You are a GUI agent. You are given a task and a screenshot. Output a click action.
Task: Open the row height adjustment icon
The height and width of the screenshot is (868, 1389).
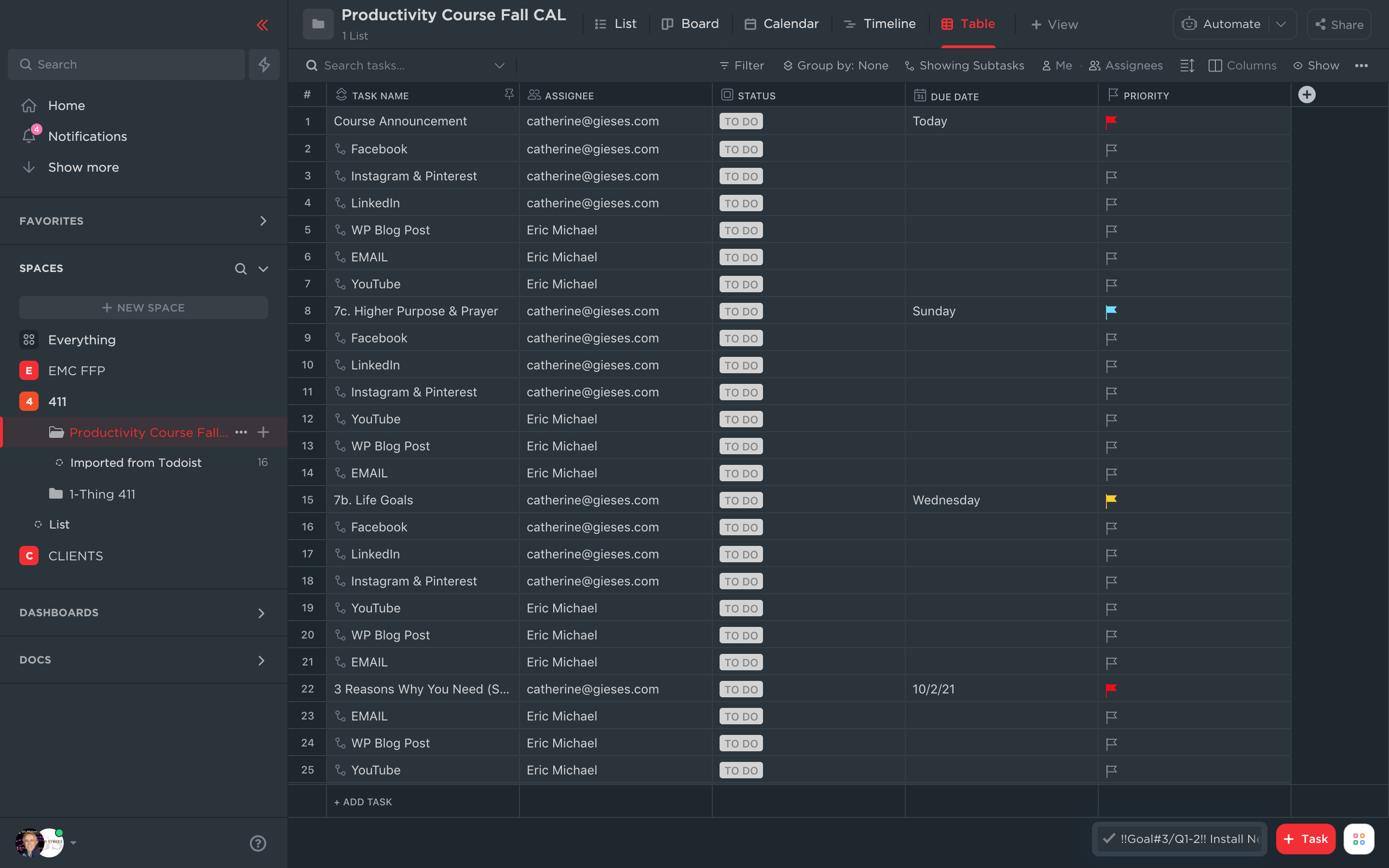pos(1187,66)
